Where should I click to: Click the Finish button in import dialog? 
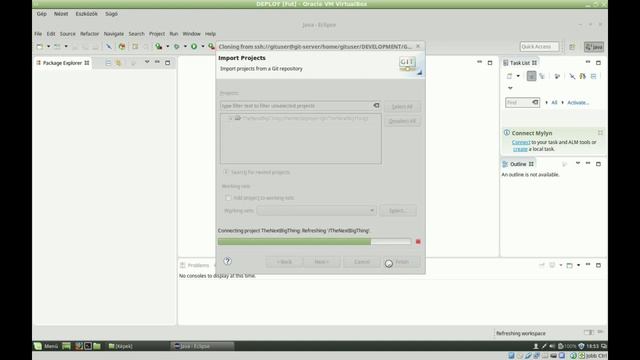tap(402, 262)
